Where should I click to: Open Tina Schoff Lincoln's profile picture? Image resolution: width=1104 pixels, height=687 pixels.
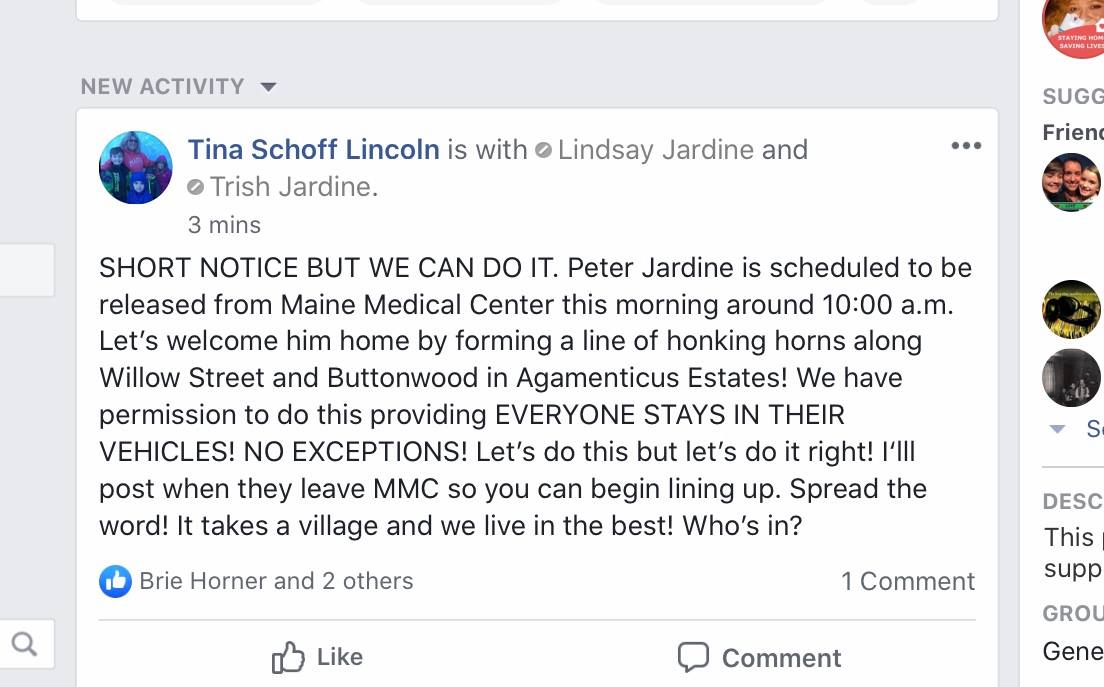[x=136, y=167]
